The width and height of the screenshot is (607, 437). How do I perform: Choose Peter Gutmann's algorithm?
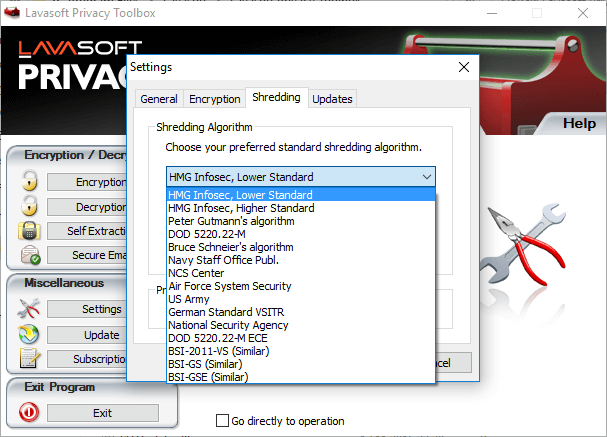point(301,221)
